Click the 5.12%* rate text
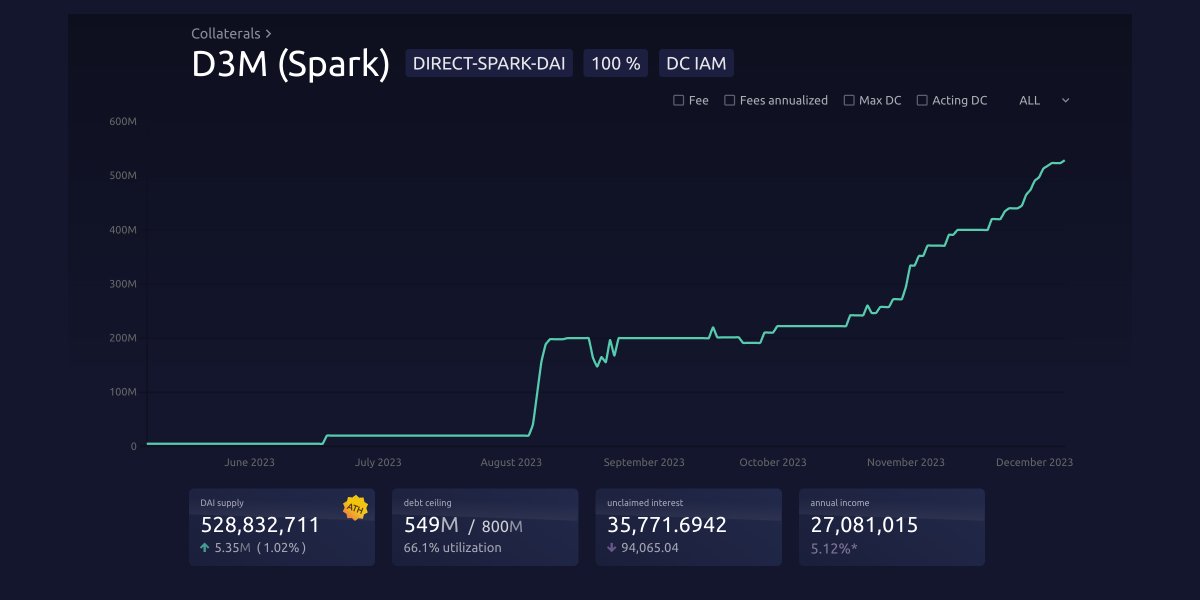Screen dimensions: 1200x600 834,548
